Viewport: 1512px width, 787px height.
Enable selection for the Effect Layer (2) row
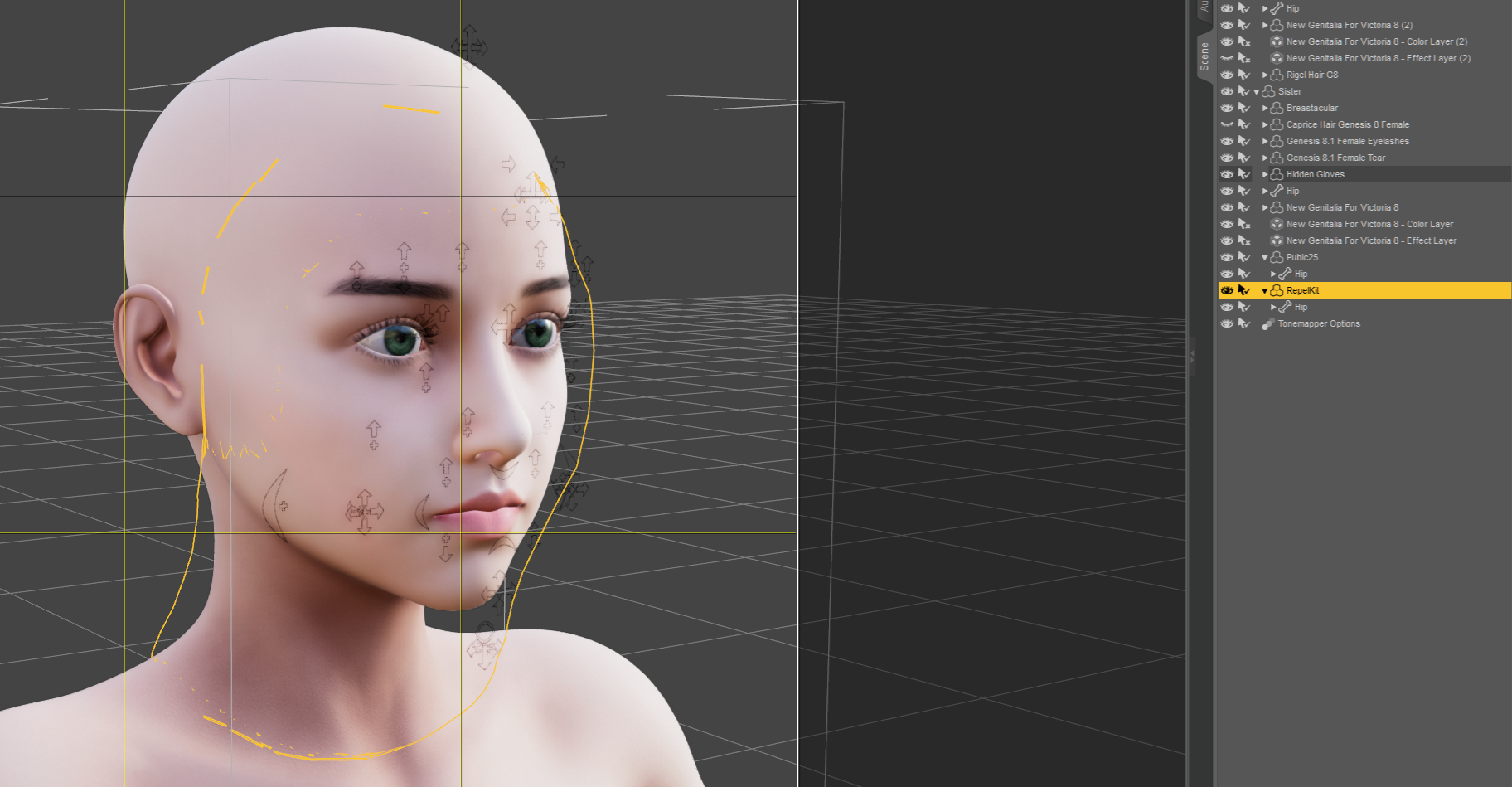1243,58
